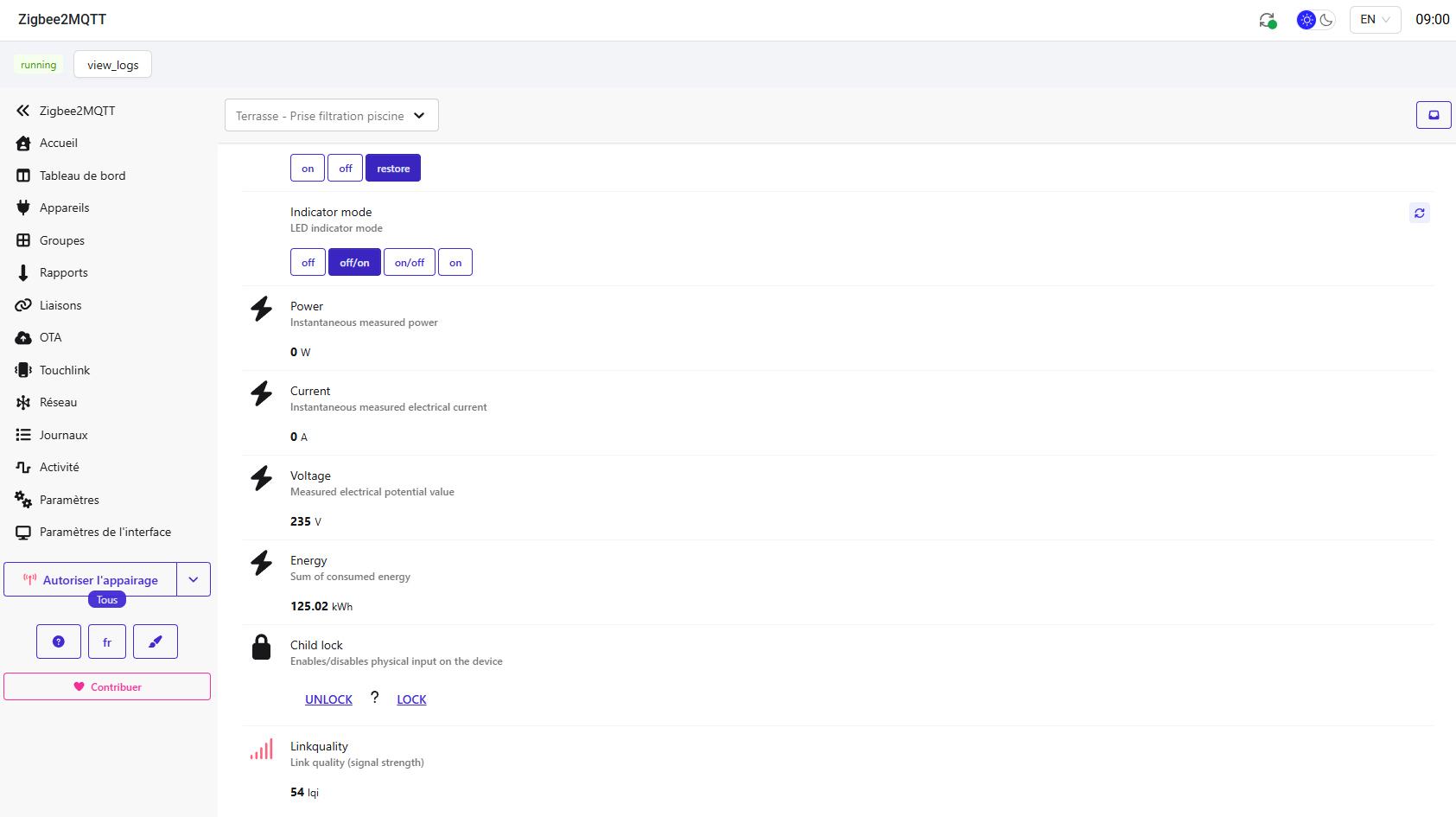Click the view_logs button
This screenshot has width=1456, height=817.
click(x=112, y=65)
